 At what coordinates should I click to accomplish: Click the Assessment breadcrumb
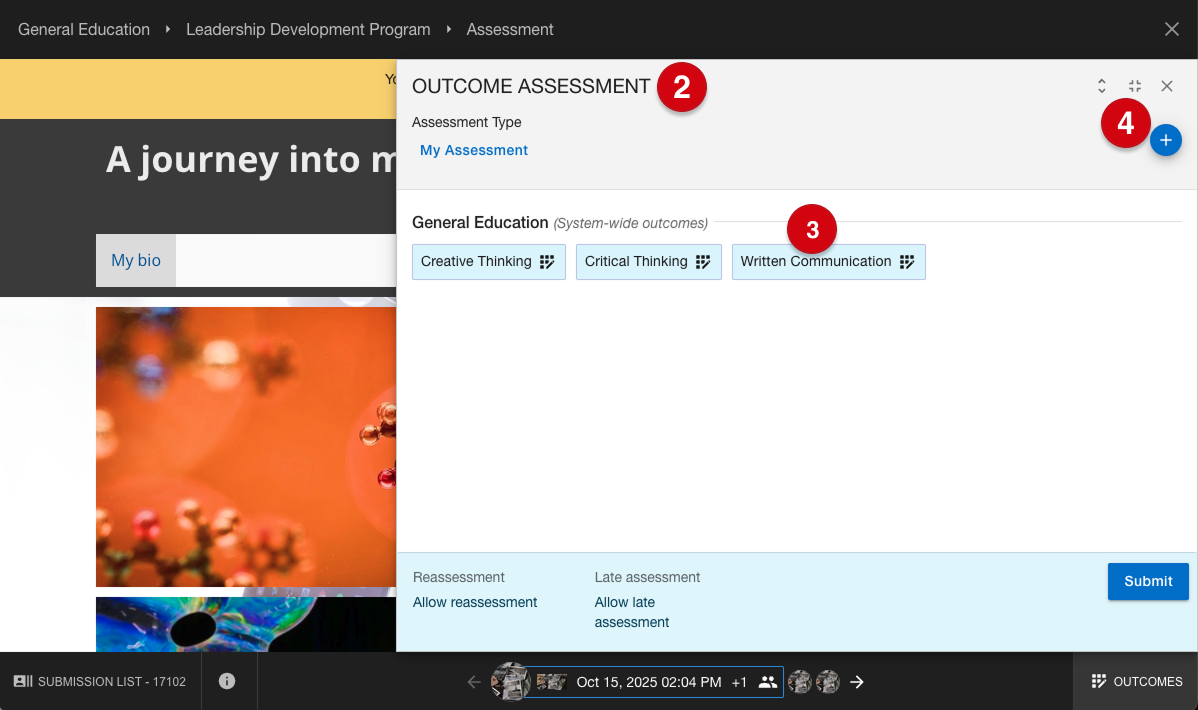point(510,29)
